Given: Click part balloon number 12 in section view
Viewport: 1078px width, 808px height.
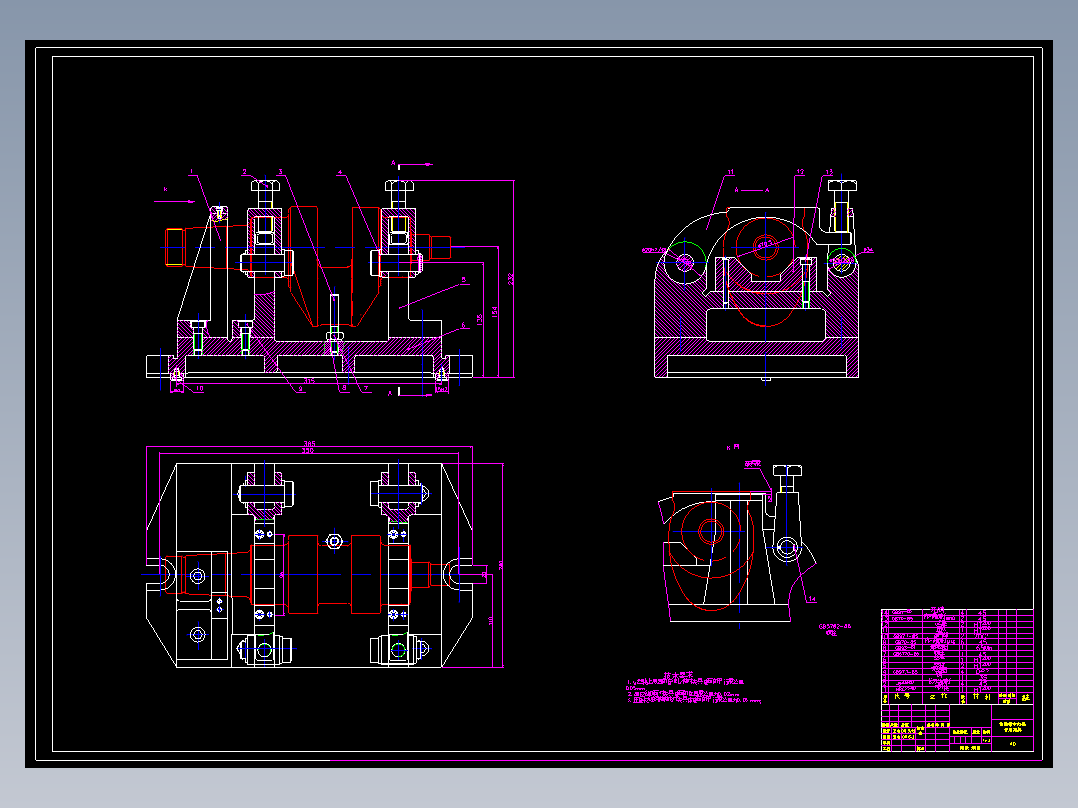Looking at the screenshot, I should 800,172.
